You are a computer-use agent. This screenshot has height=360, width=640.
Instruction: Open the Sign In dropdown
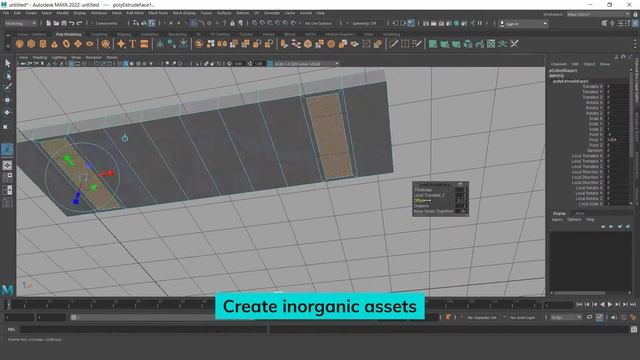[524, 24]
